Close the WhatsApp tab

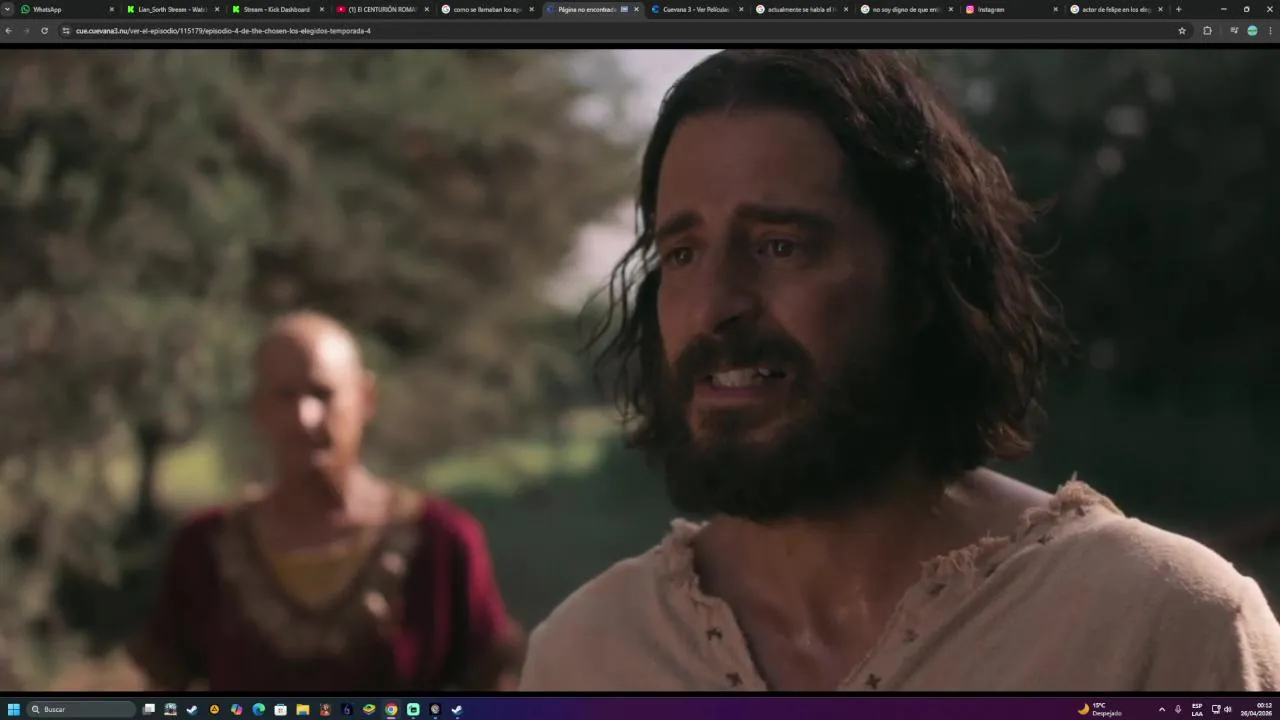(112, 9)
